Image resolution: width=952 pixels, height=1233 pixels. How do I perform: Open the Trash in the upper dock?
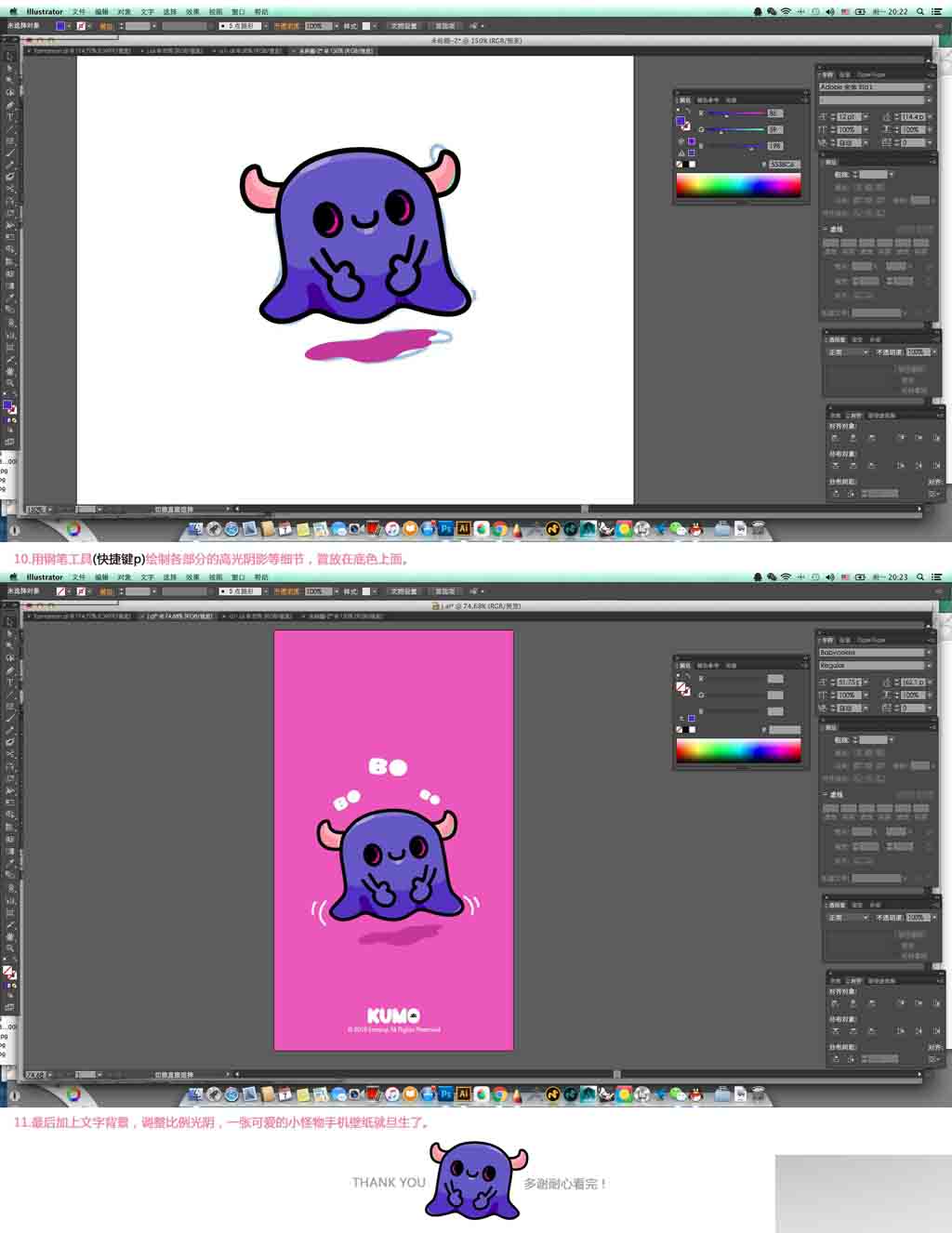tap(759, 529)
